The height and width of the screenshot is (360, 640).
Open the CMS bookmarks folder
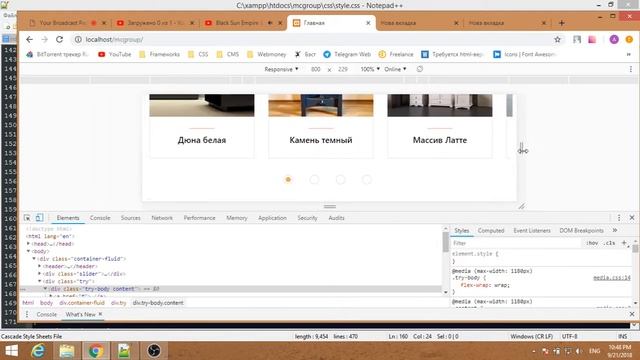228,54
